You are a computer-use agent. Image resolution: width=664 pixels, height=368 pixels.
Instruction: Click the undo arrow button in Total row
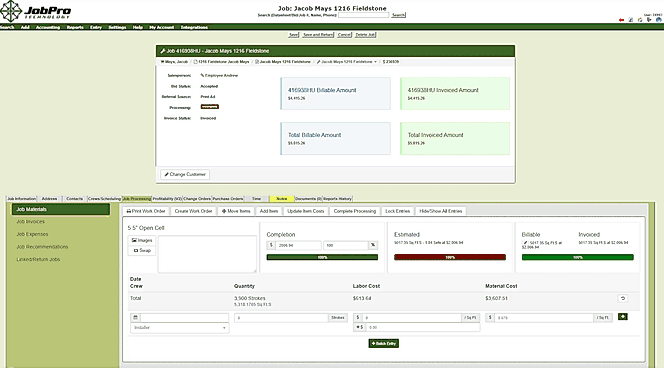coord(622,299)
